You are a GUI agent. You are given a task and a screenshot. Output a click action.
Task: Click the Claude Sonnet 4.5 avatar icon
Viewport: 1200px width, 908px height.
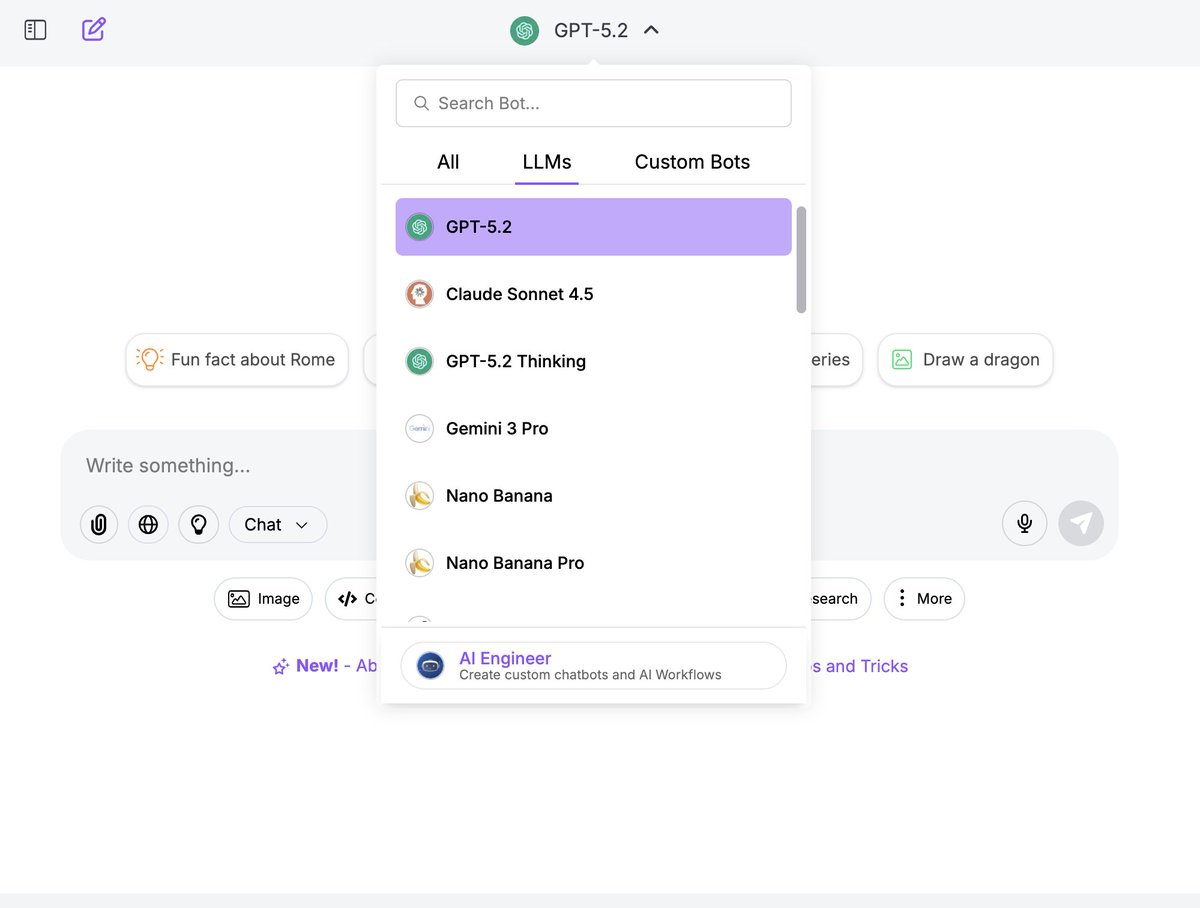click(419, 294)
